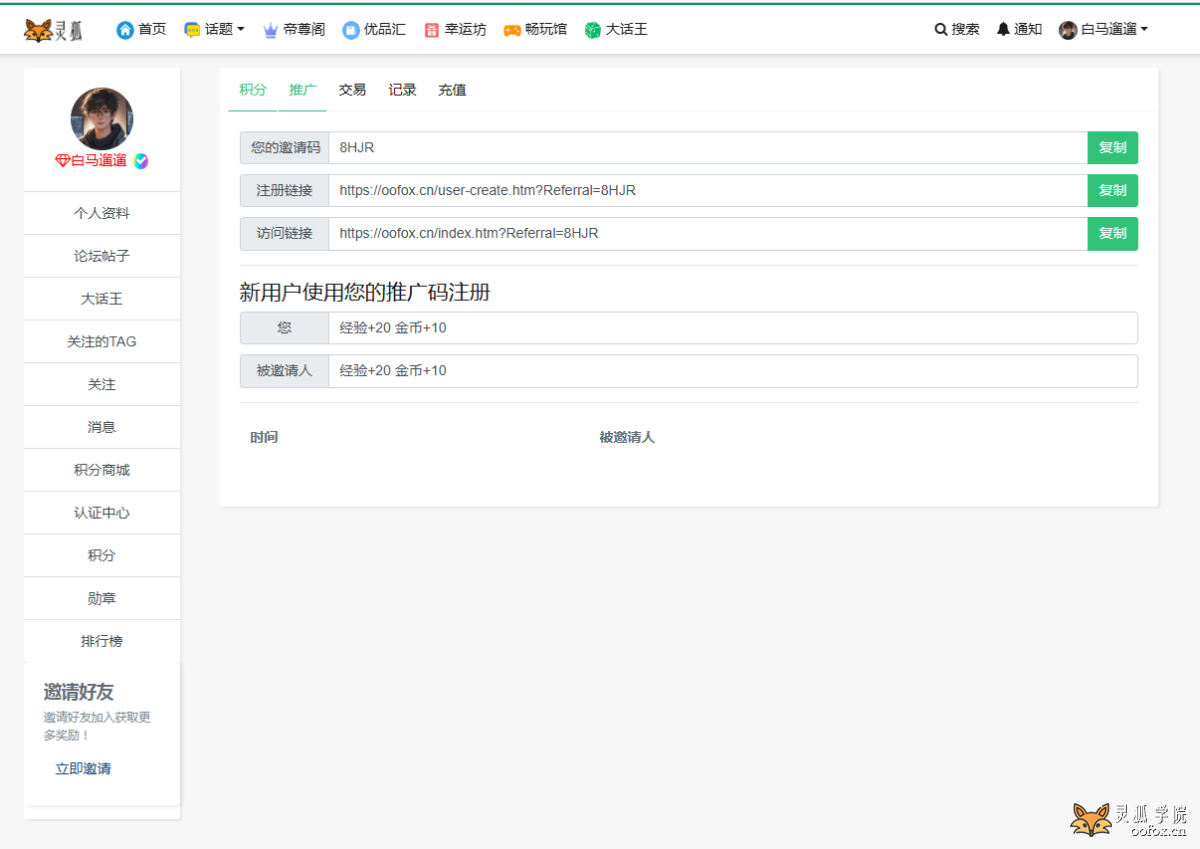Image resolution: width=1200 pixels, height=849 pixels.
Task: Open 幸运坊 gift icon link
Action: coord(432,30)
